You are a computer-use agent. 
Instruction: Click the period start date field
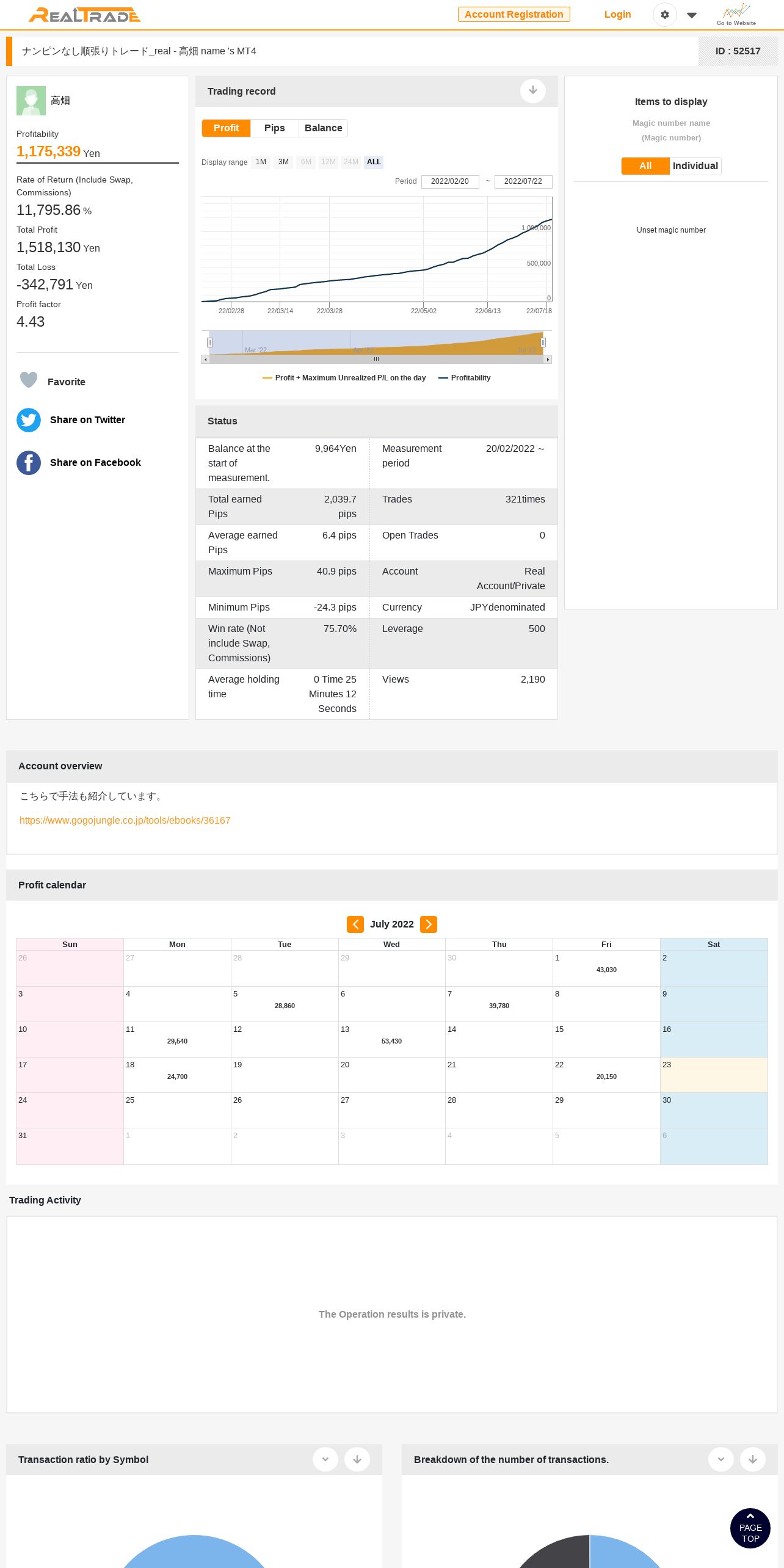450,181
